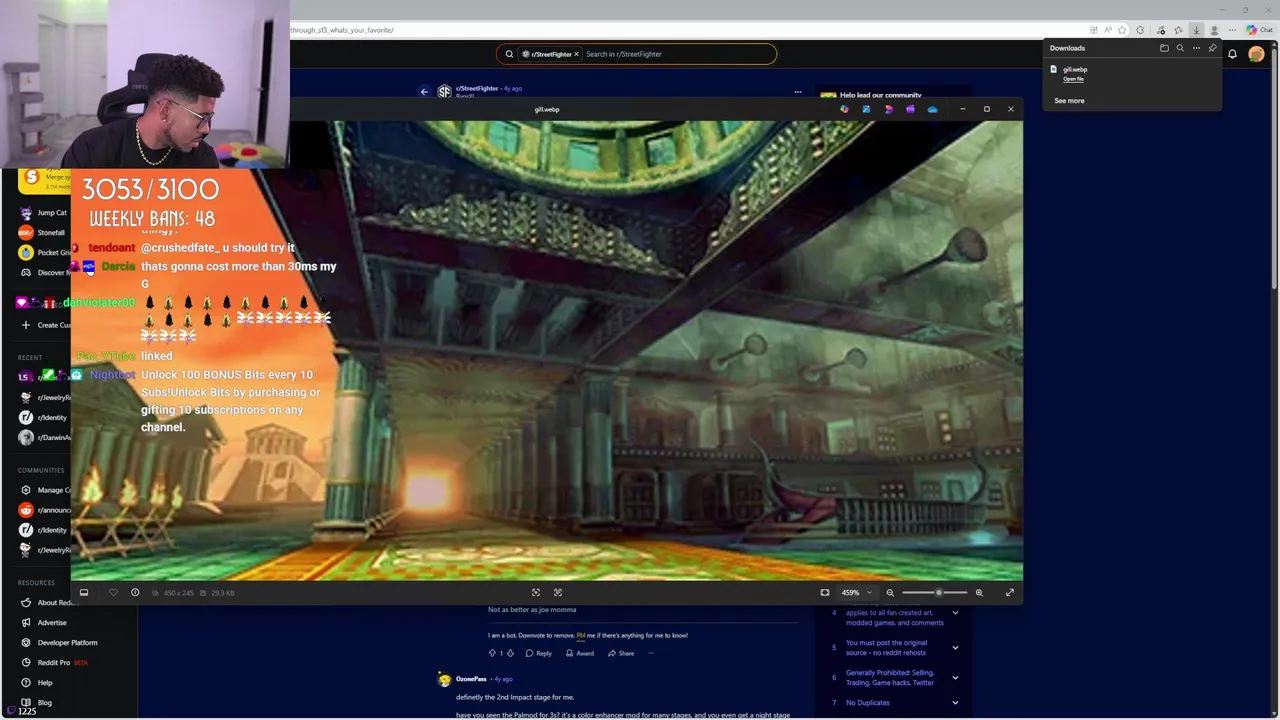Award the bot comment

(x=580, y=653)
